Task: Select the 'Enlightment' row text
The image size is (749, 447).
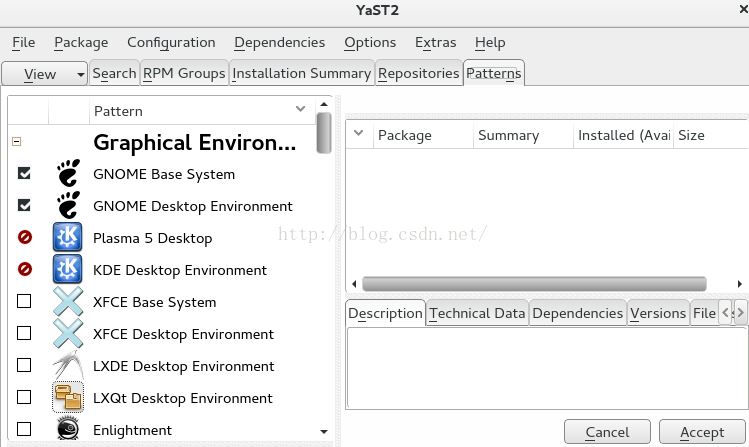Action: pos(132,430)
